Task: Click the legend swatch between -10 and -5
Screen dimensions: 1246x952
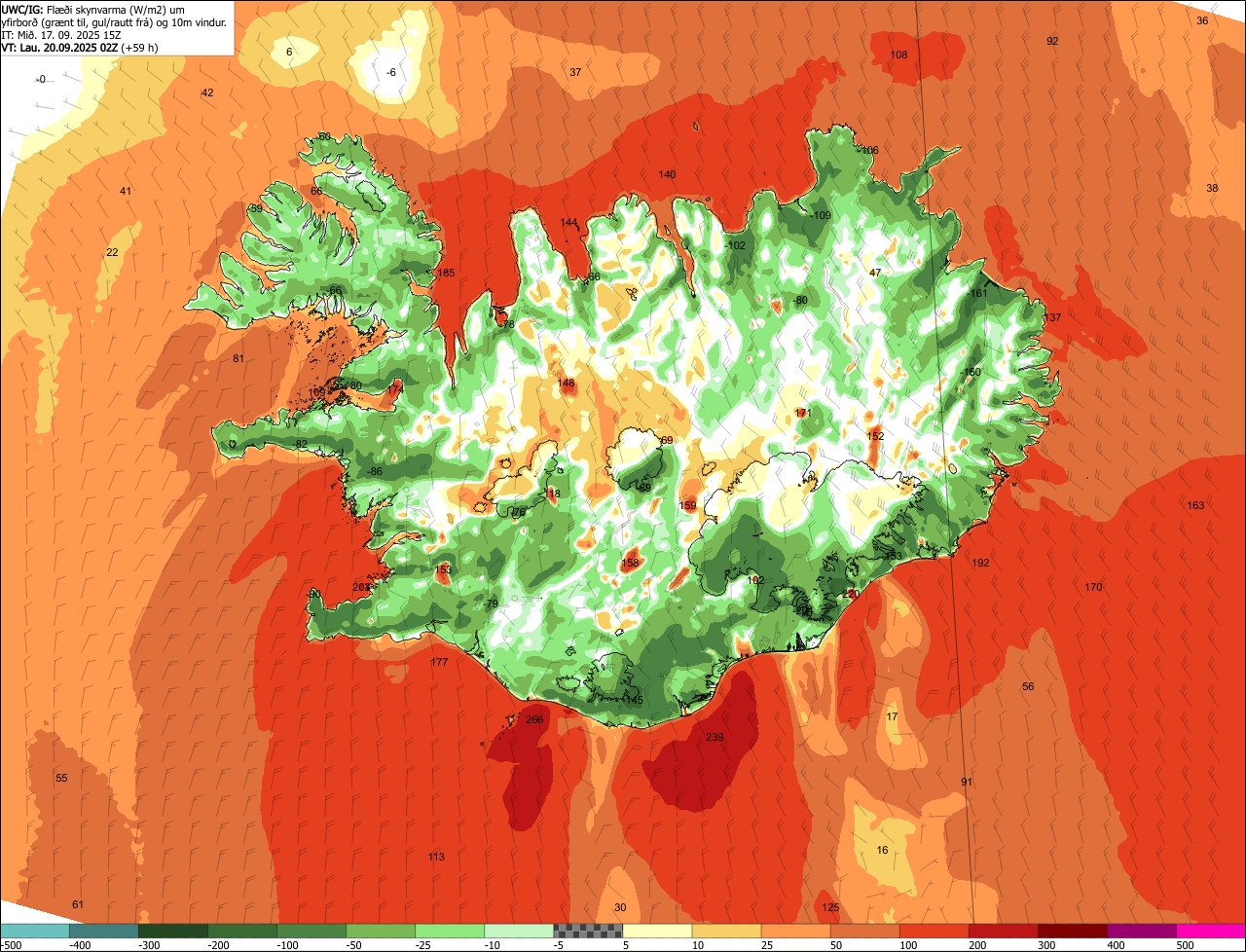Action: [519, 931]
